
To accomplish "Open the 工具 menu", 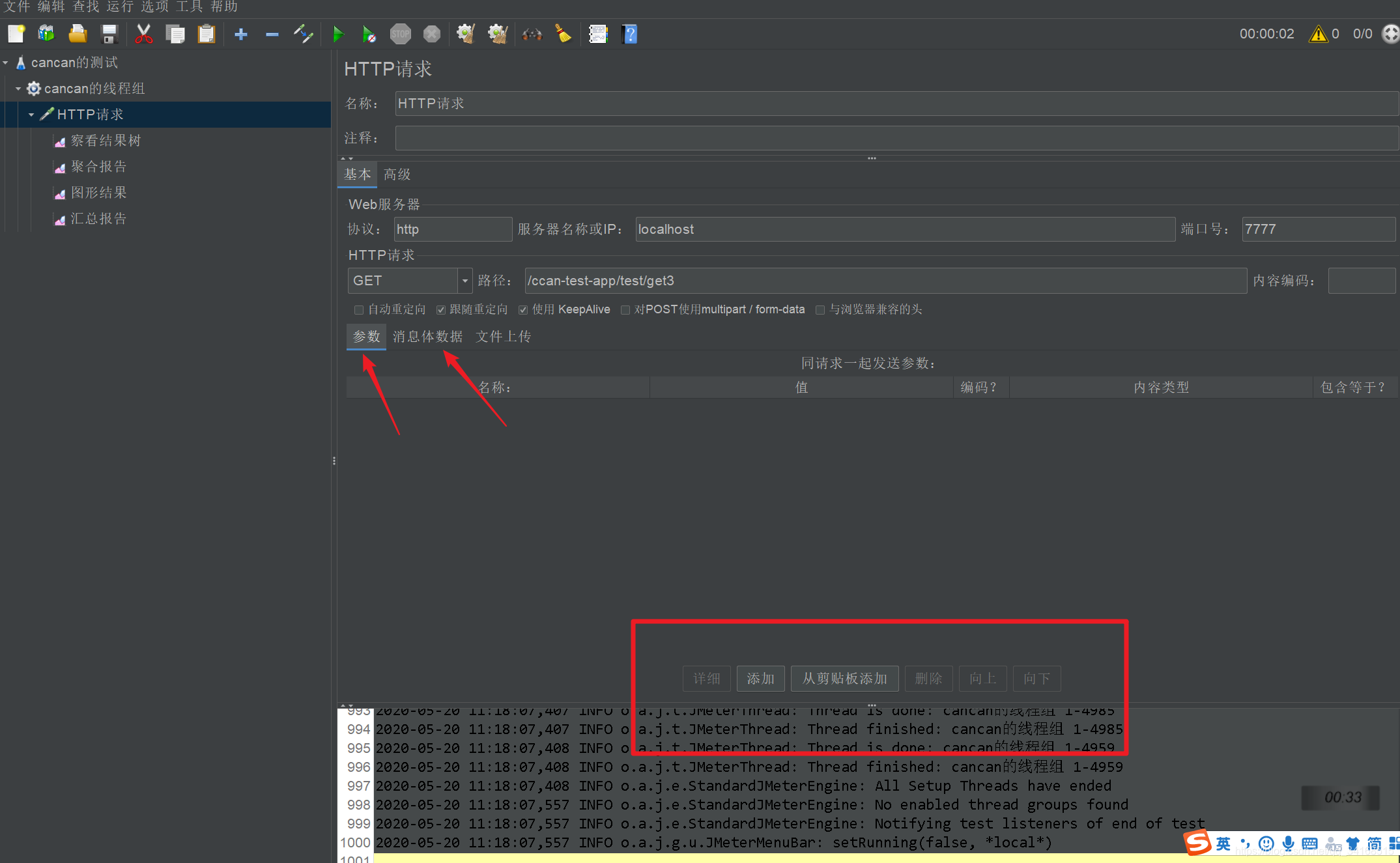I will 190,7.
